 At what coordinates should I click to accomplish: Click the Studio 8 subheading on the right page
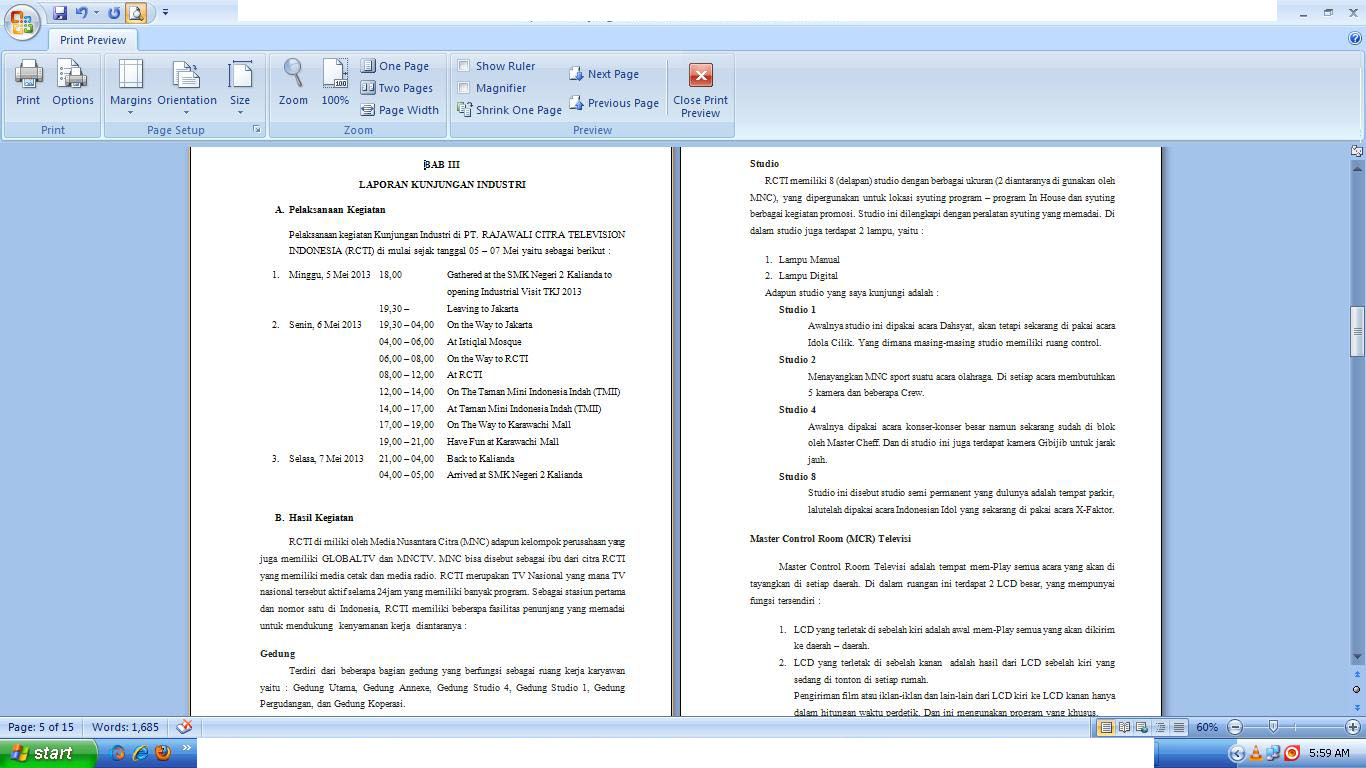point(797,476)
